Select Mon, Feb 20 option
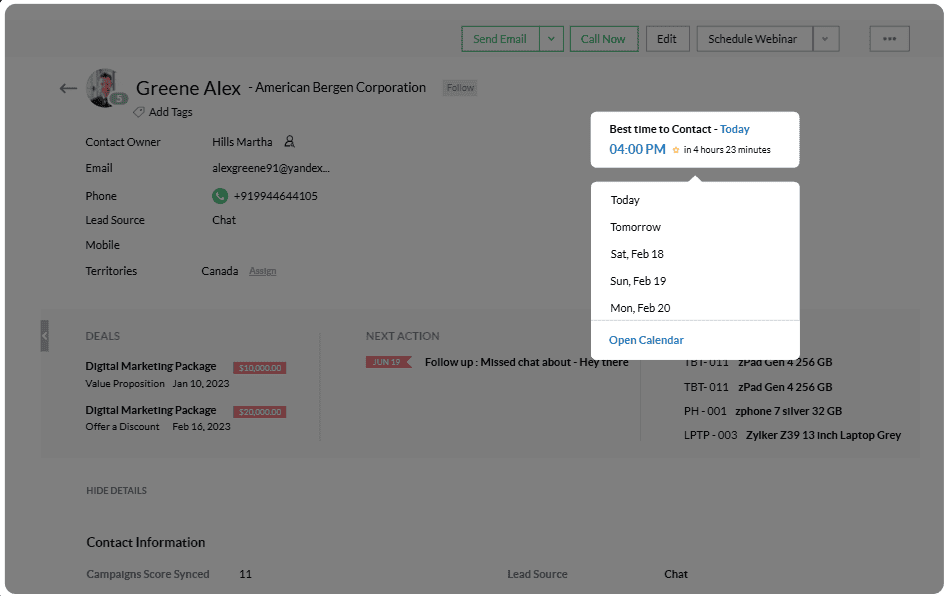Image resolution: width=946 pixels, height=596 pixels. [640, 308]
